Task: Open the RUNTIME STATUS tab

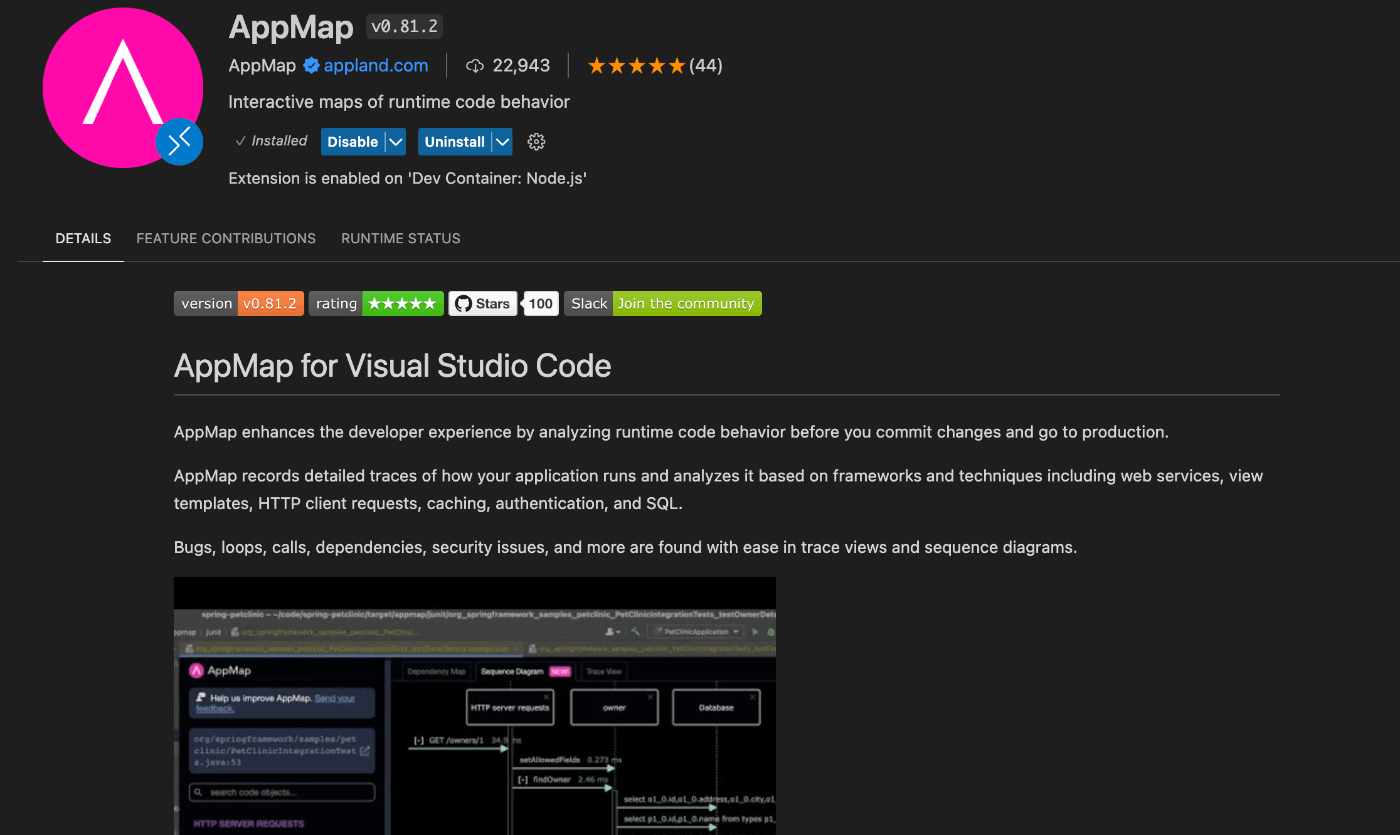Action: tap(401, 238)
